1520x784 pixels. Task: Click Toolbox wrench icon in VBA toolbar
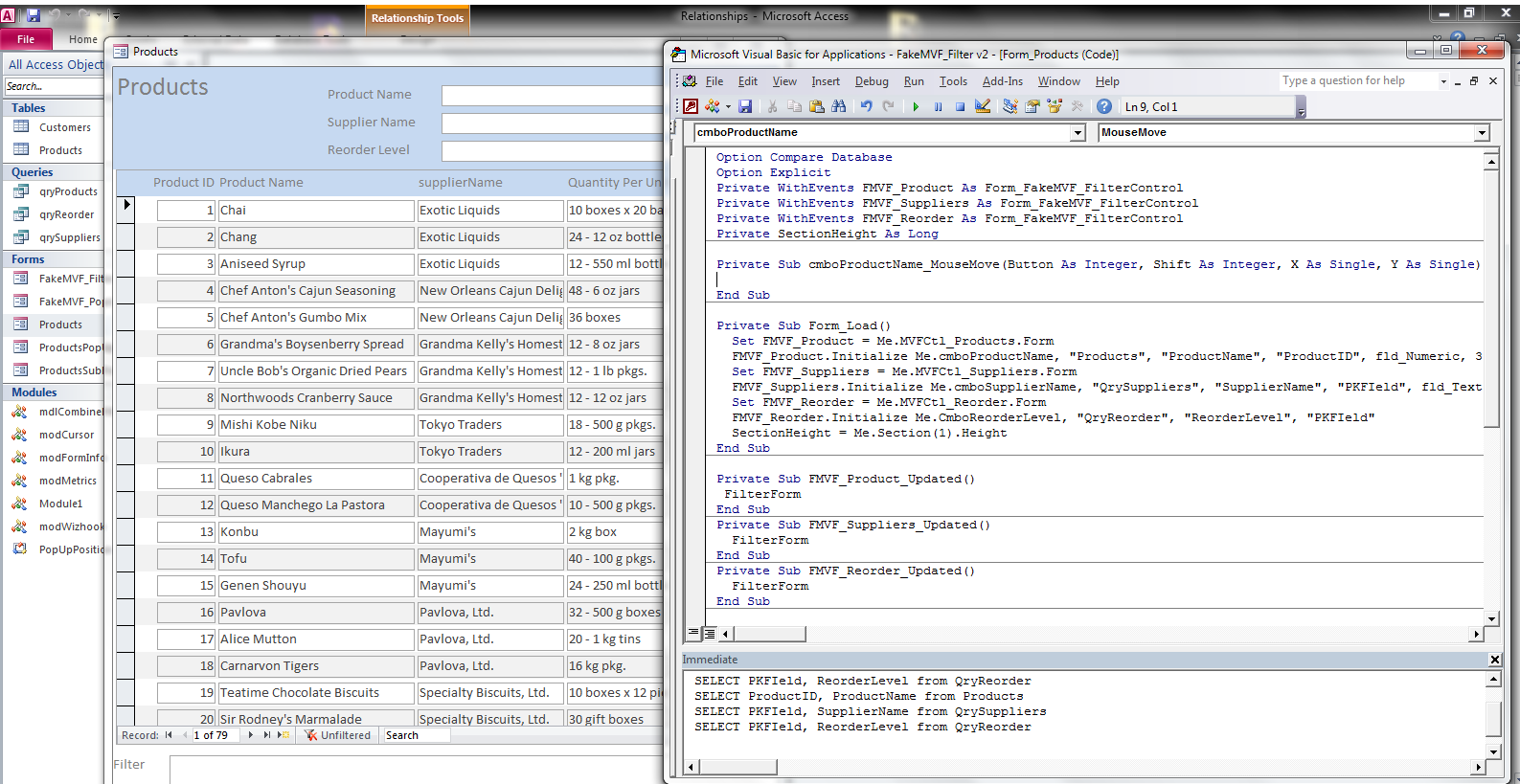[x=1077, y=106]
